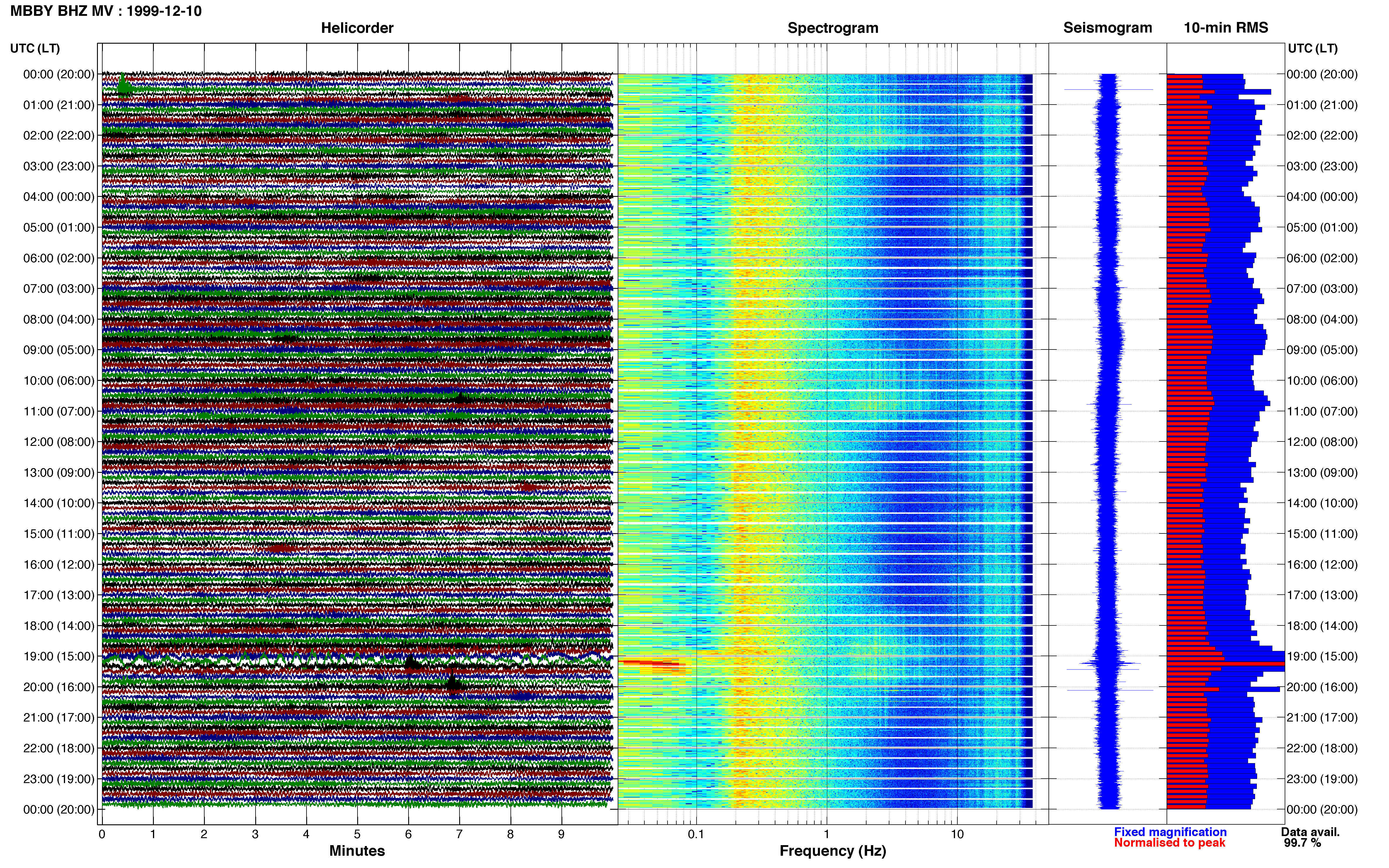1389x868 pixels.
Task: Click left time label '15:00 (11:00)'
Action: 59,534
